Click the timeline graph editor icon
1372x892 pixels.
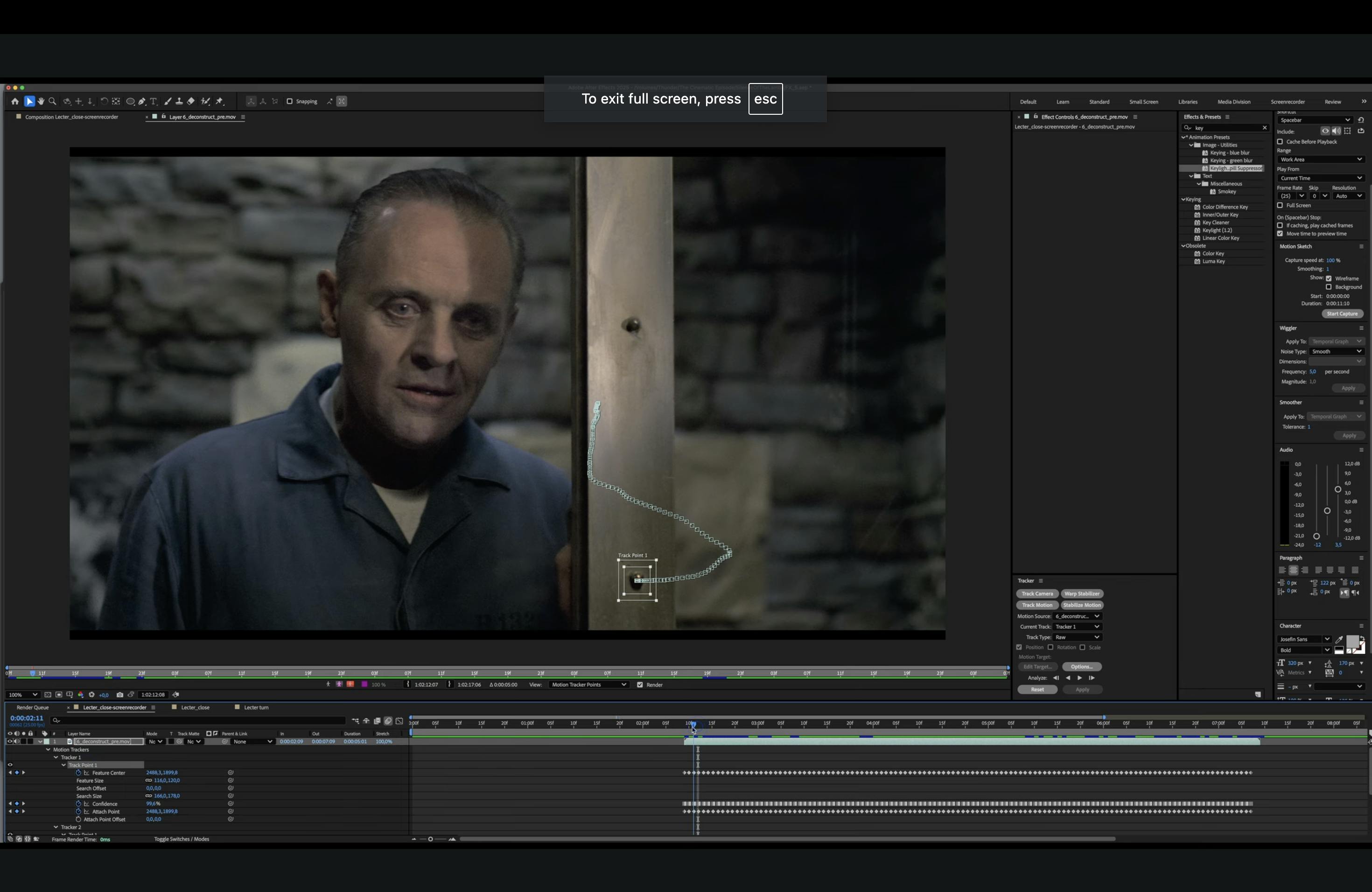[399, 721]
